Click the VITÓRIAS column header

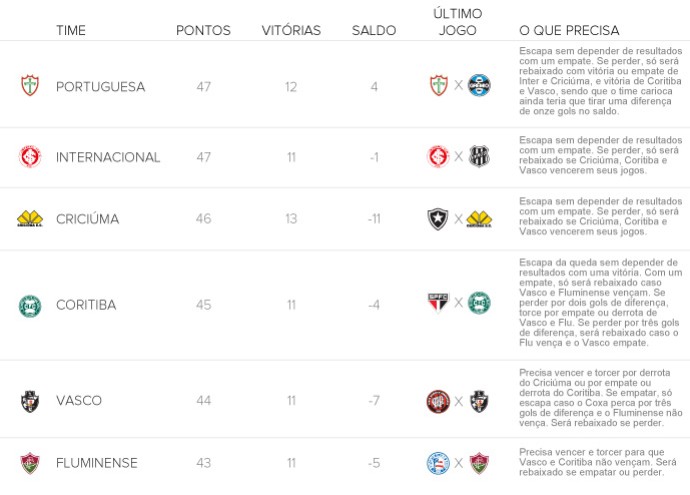[x=291, y=30]
